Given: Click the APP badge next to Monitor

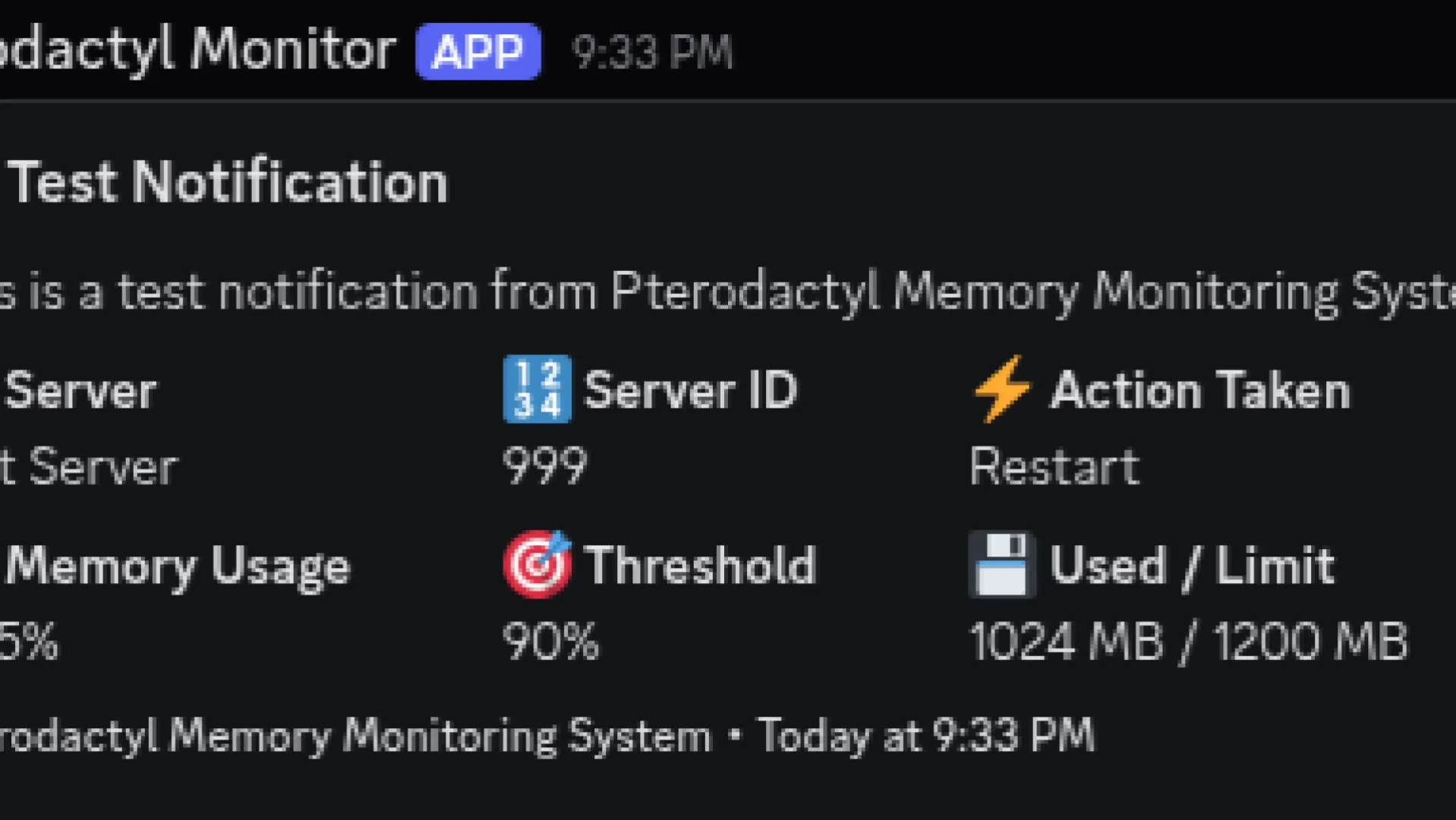Looking at the screenshot, I should pos(477,52).
